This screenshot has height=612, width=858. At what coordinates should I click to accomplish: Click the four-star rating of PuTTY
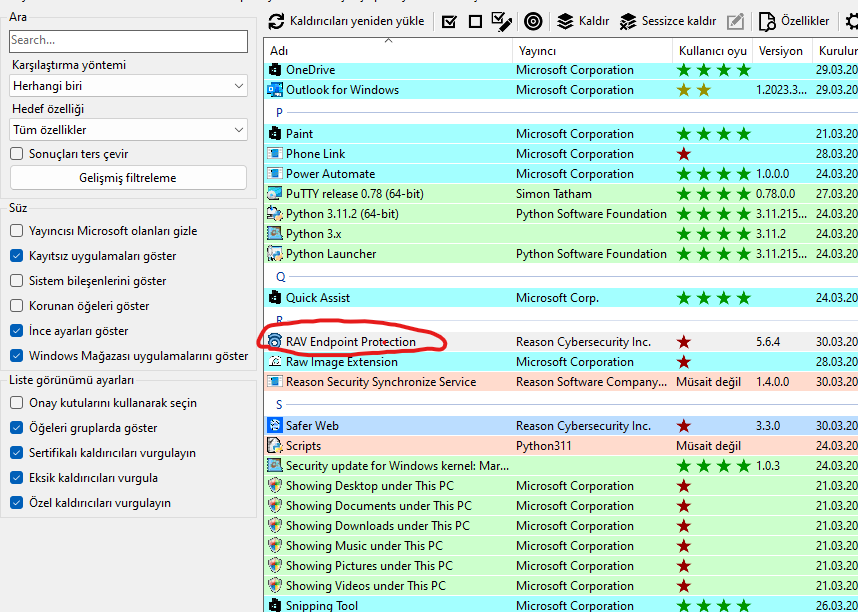(x=713, y=194)
